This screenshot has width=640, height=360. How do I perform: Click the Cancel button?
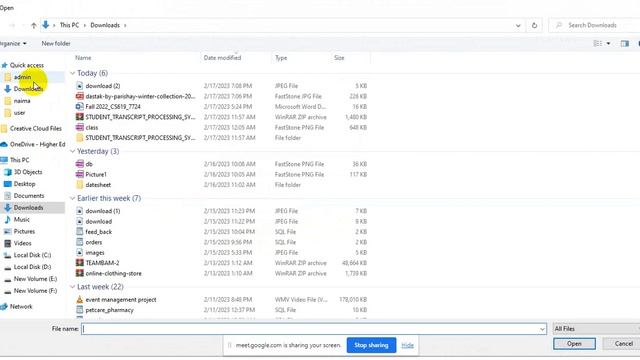click(623, 344)
